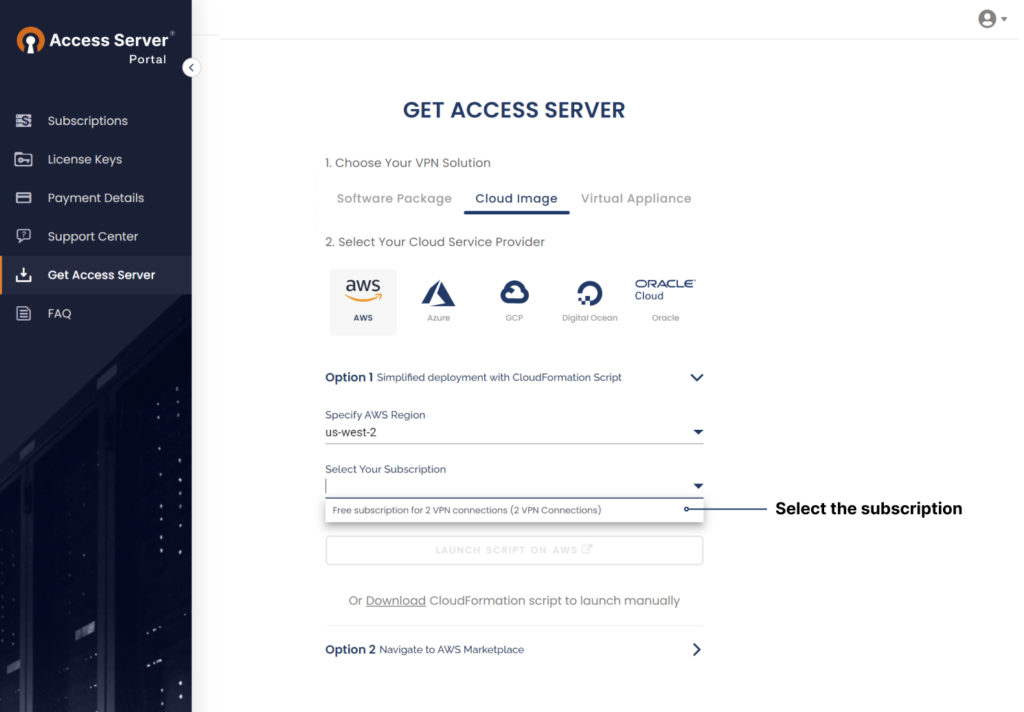Select GCP as cloud provider

(x=514, y=302)
